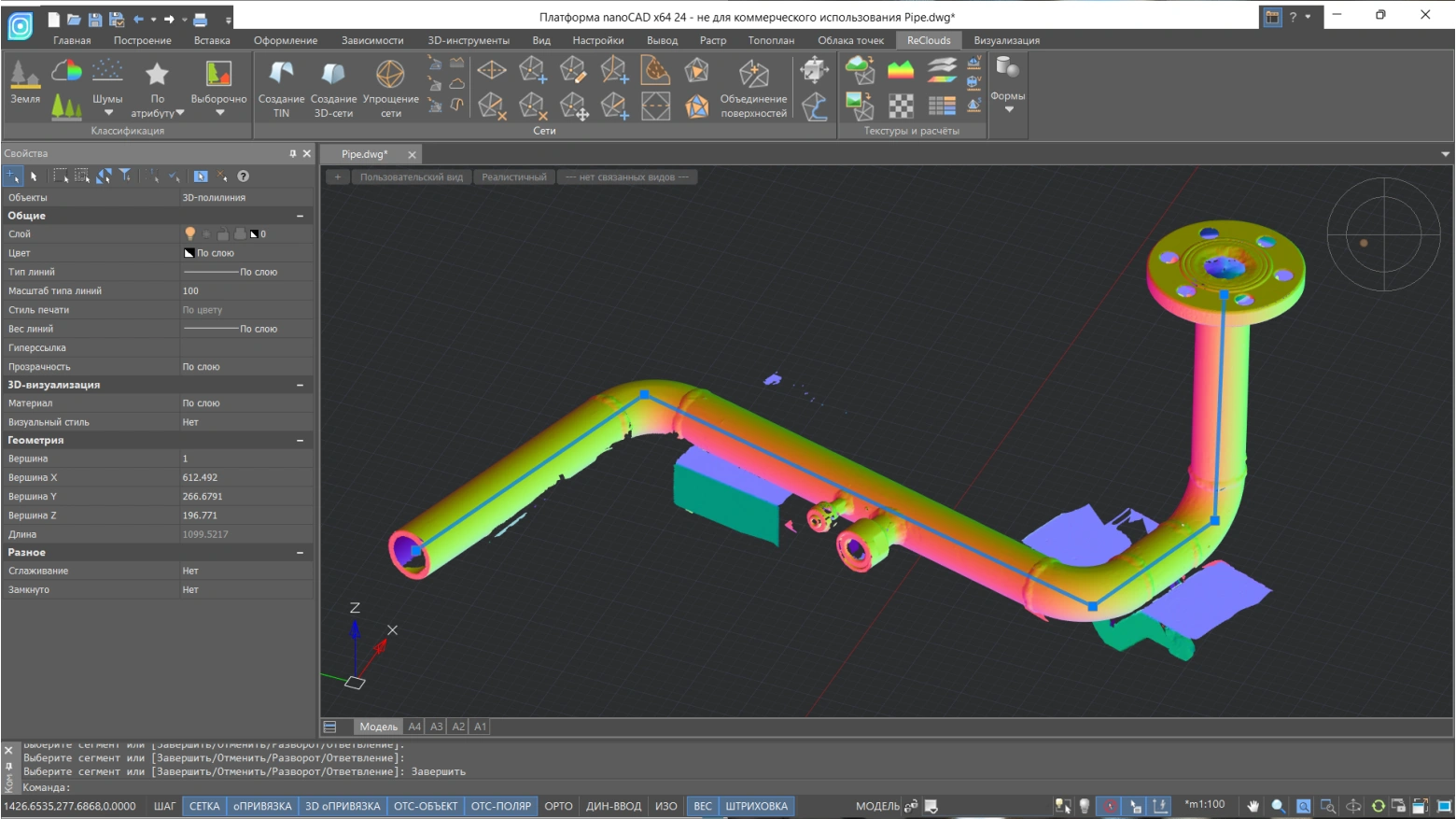This screenshot has width=1456, height=819.
Task: Open the Формы dropdown
Action: [1008, 109]
